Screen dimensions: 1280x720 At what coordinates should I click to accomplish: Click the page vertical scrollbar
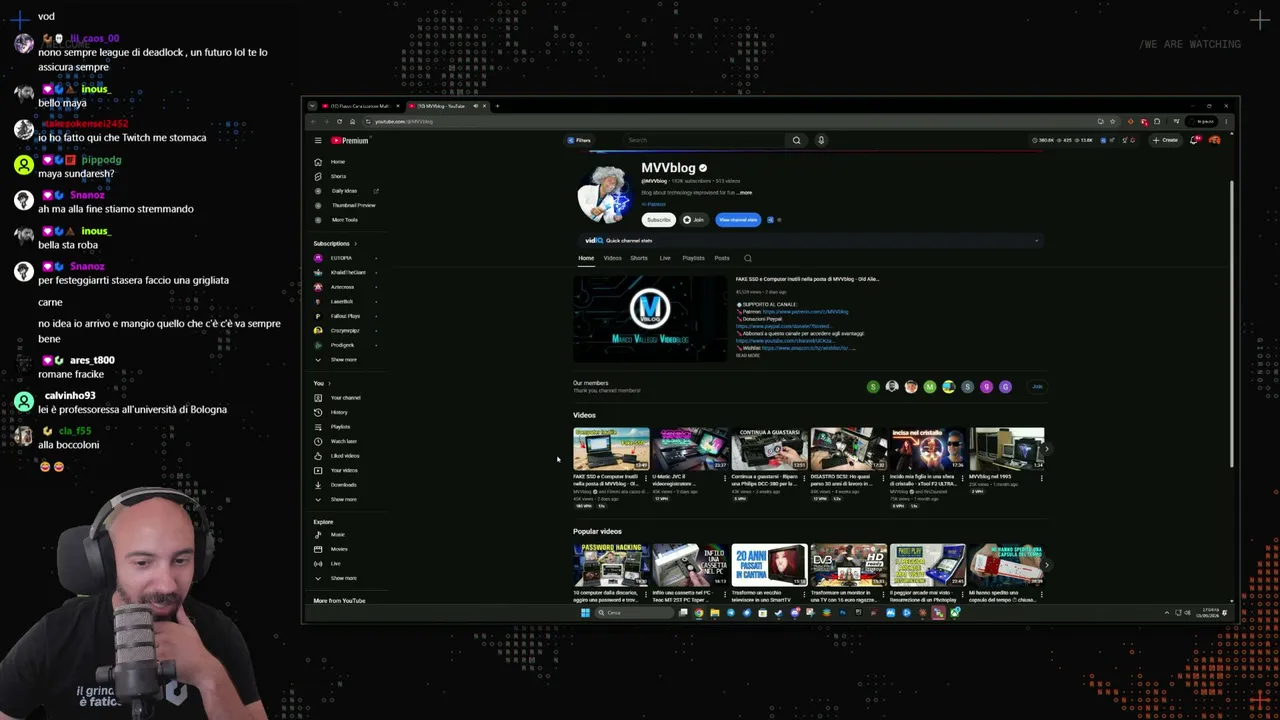tap(1232, 323)
